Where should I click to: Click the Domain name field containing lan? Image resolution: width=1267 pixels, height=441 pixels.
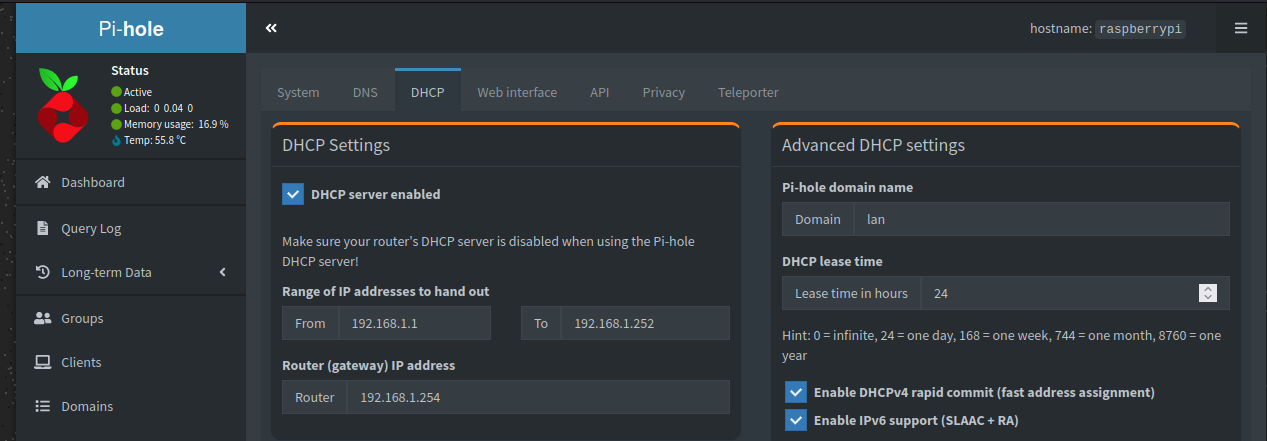click(x=1042, y=219)
